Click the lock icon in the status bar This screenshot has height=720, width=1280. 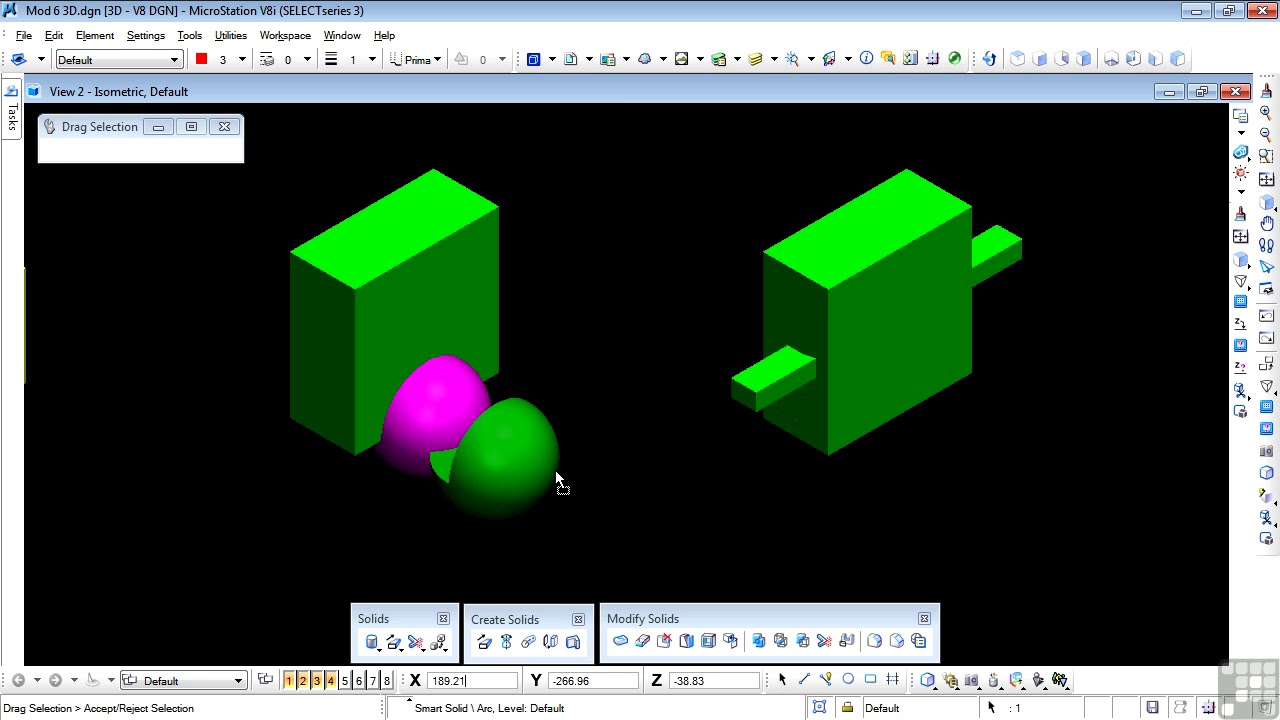[847, 708]
